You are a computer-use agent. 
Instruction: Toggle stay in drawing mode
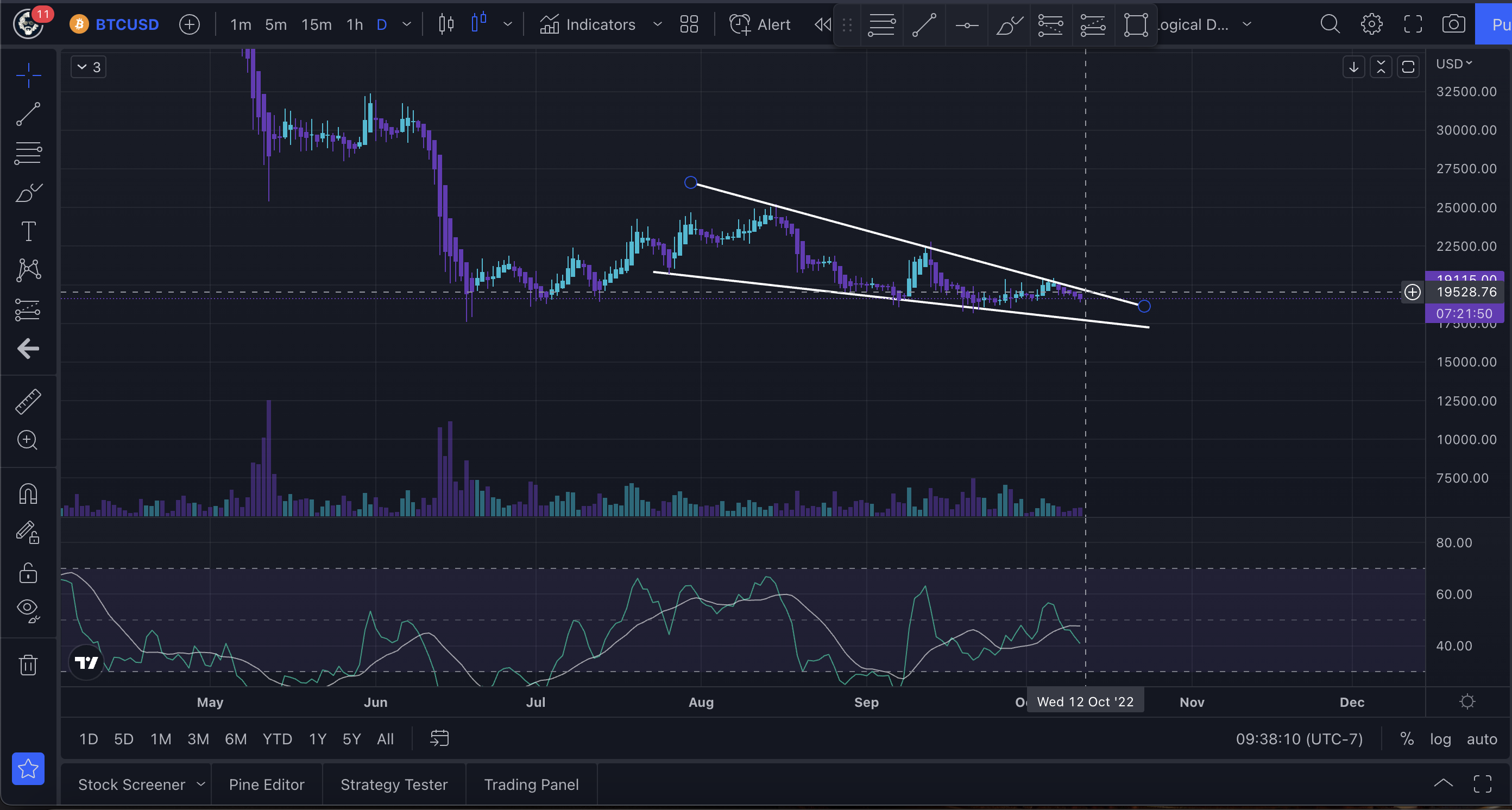point(28,533)
